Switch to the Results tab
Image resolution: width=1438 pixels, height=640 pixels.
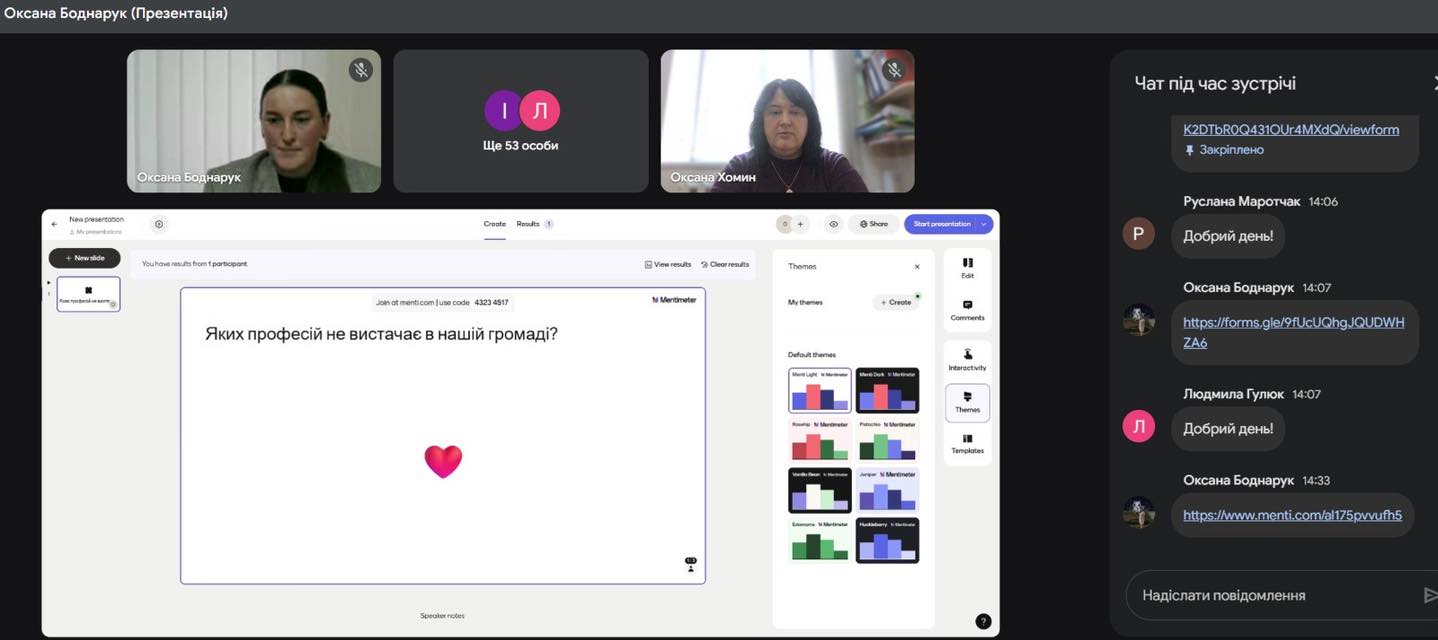point(528,224)
